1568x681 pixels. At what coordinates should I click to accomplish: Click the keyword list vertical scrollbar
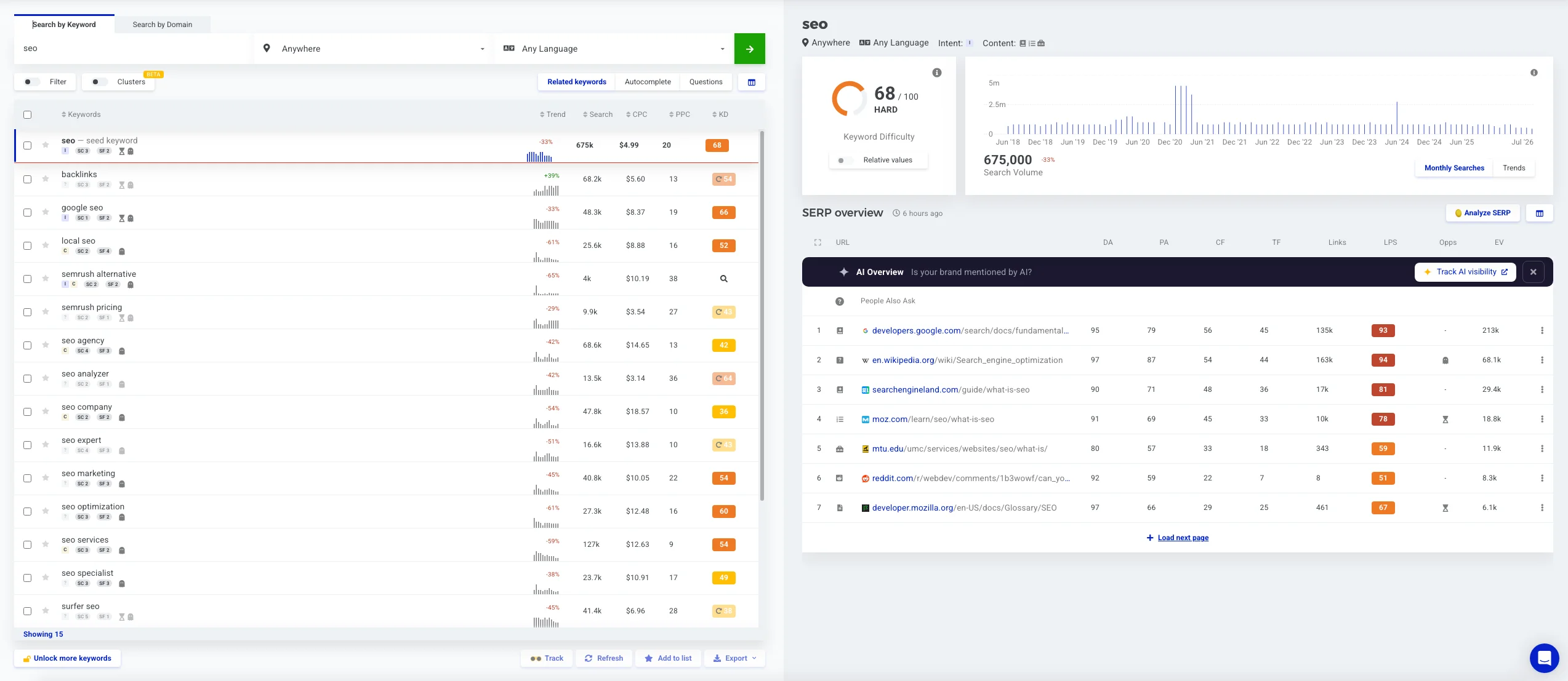762,316
